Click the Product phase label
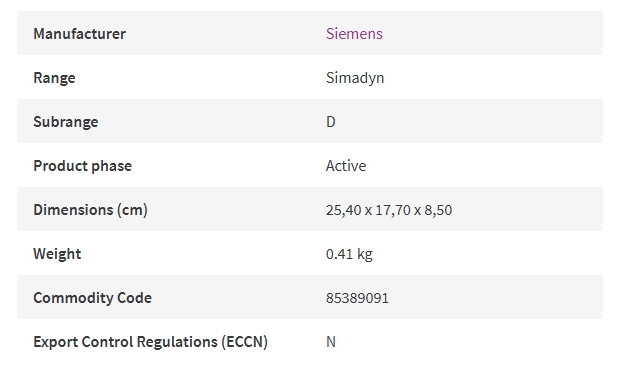Viewport: 619px width, 367px height. tap(83, 166)
